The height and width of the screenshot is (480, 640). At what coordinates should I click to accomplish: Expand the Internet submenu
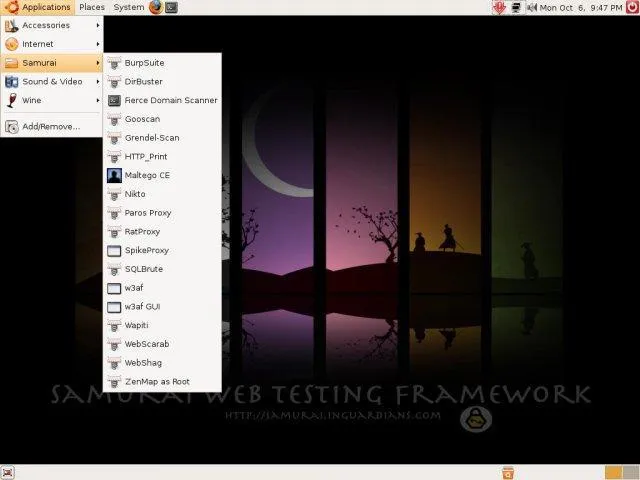click(50, 44)
